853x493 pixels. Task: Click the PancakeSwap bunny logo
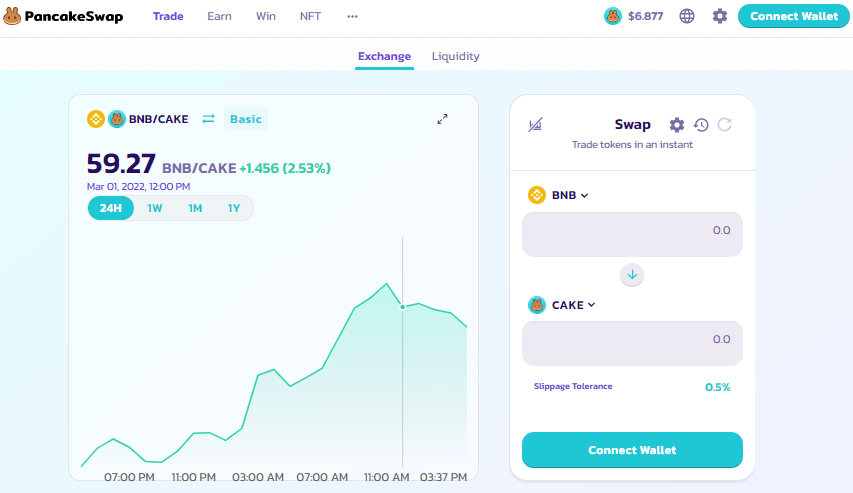tap(12, 16)
